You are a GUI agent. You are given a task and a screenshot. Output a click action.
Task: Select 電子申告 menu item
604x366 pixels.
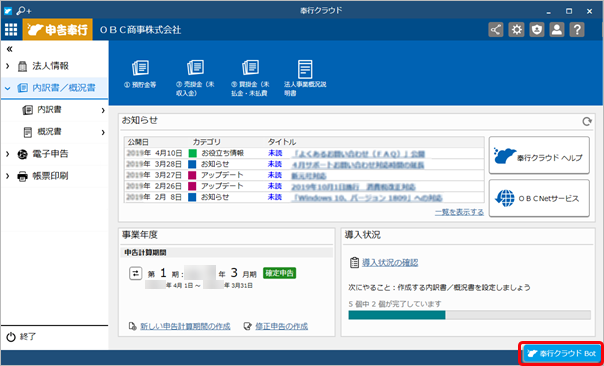(54, 154)
